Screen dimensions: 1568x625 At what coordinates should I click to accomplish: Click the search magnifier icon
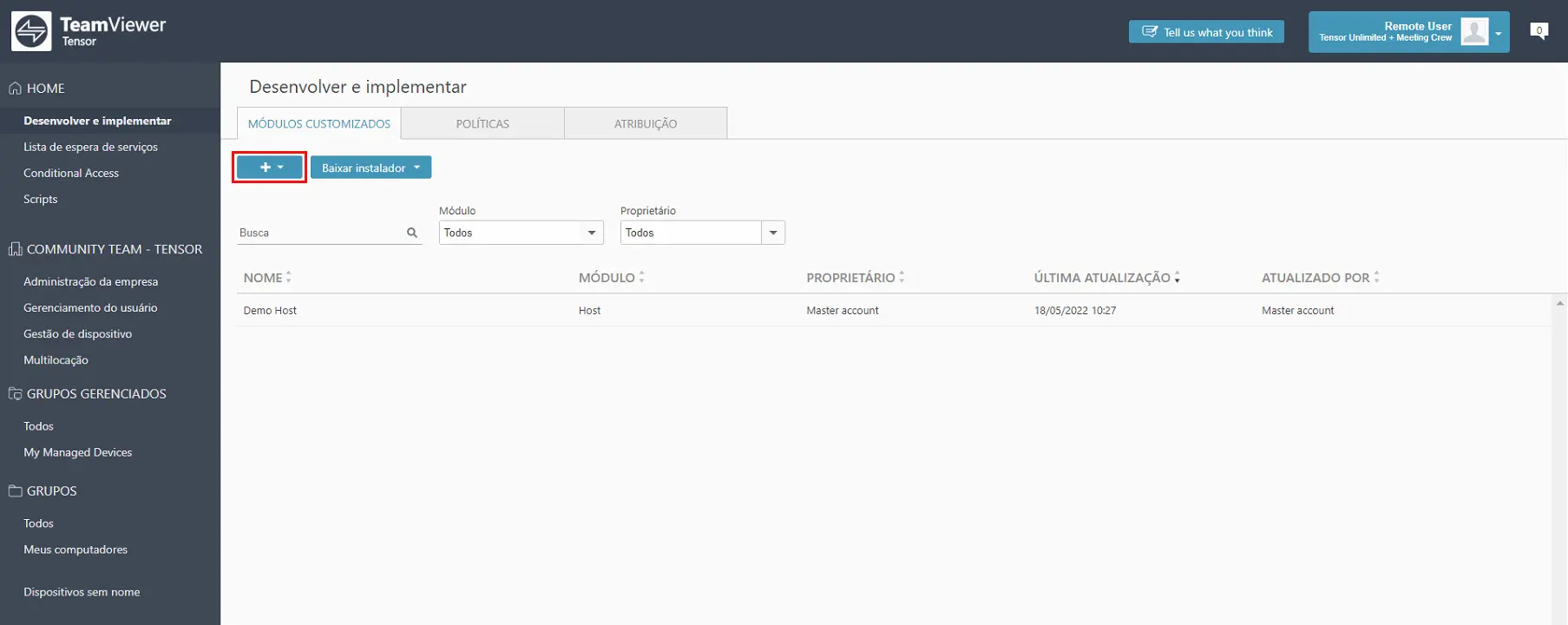[412, 233]
